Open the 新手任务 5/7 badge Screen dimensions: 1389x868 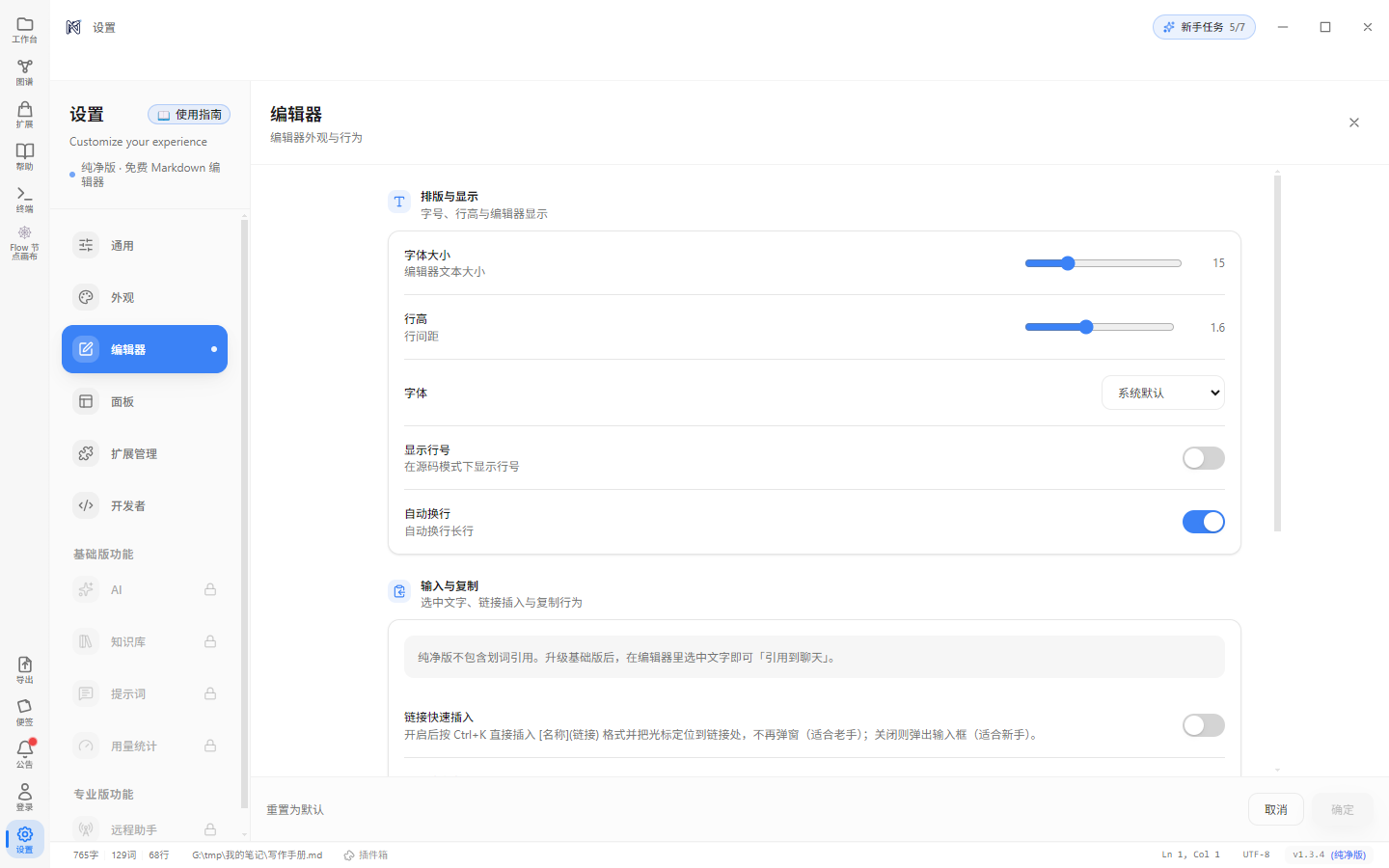click(1204, 27)
